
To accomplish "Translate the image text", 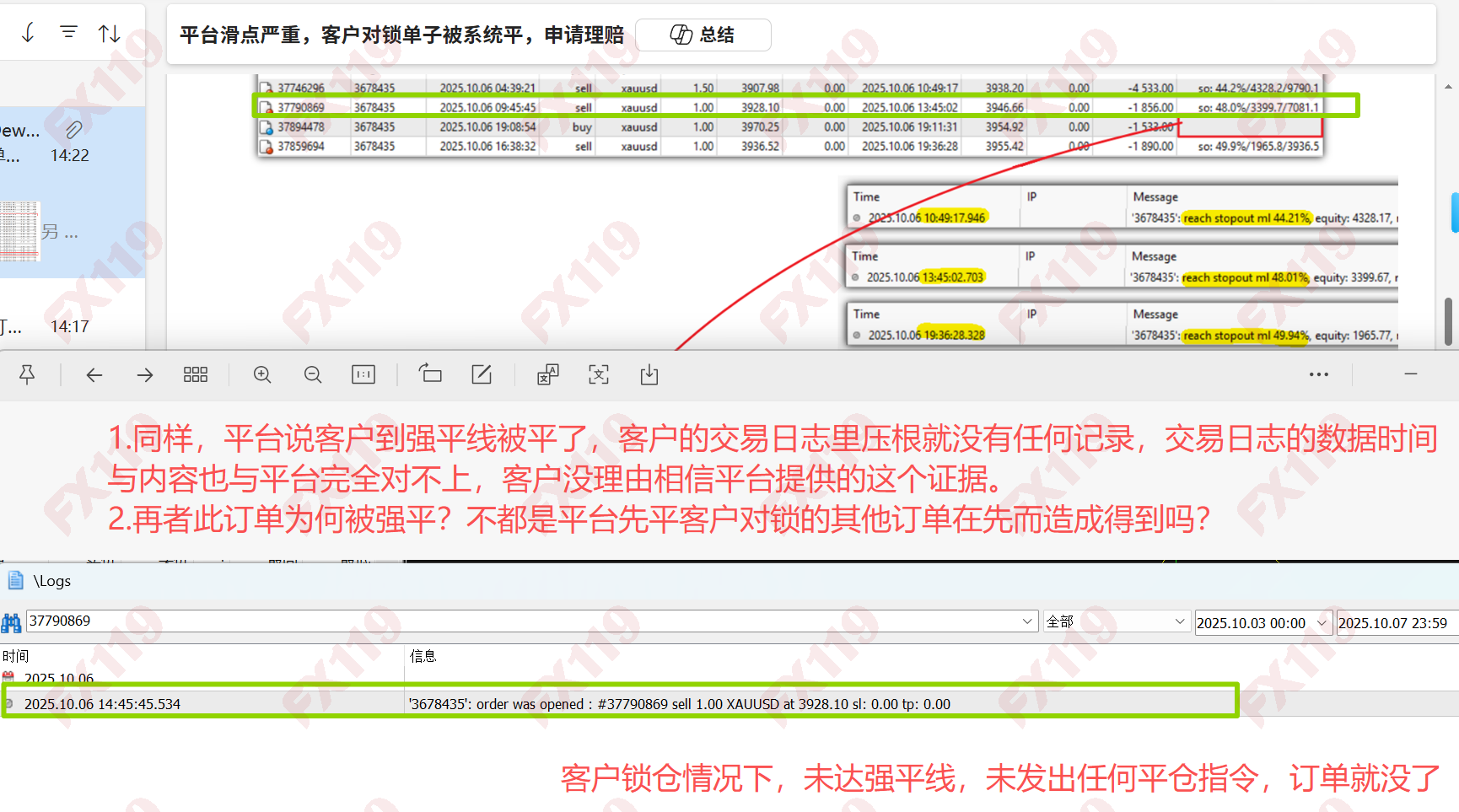I will point(548,374).
